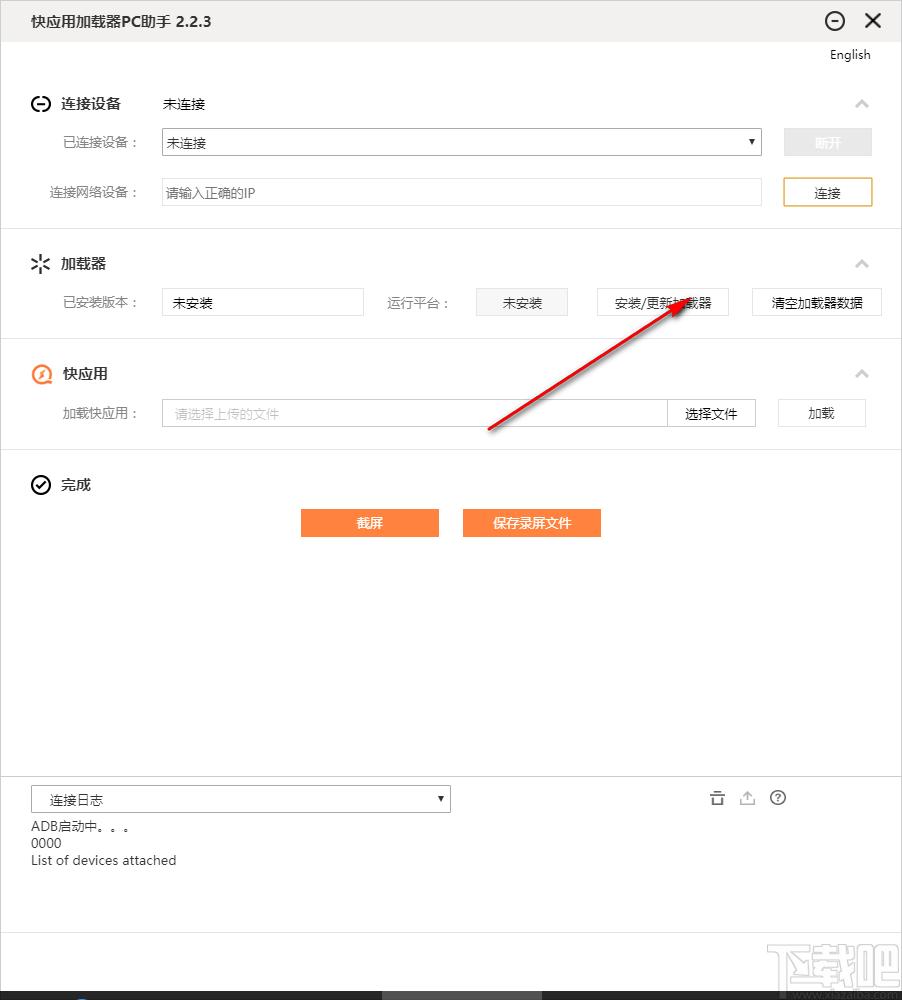Click the 连接网络设备 label
Viewport: 902px width, 1000px height.
coord(94,193)
